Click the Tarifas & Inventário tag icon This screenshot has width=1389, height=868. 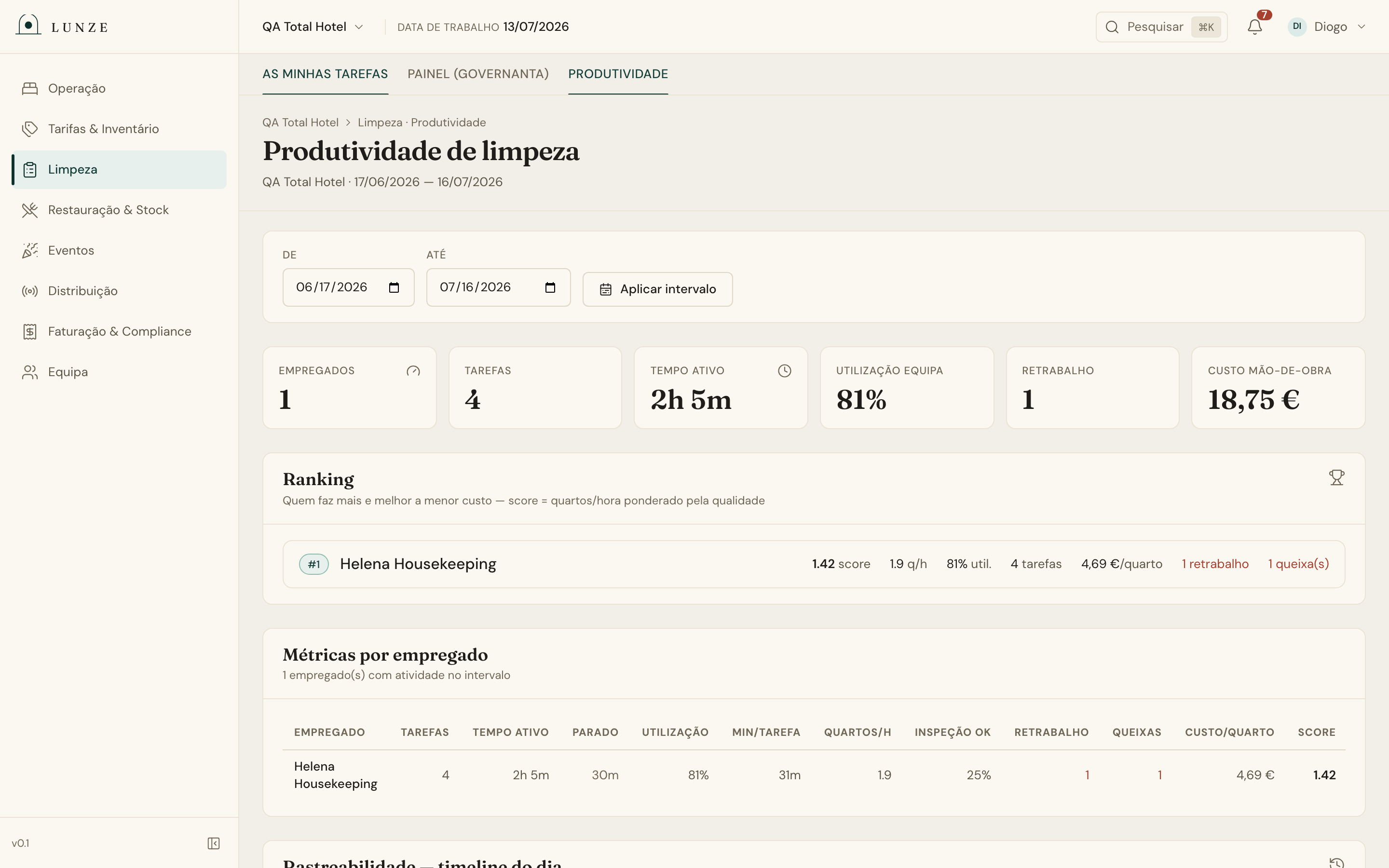[x=30, y=129]
